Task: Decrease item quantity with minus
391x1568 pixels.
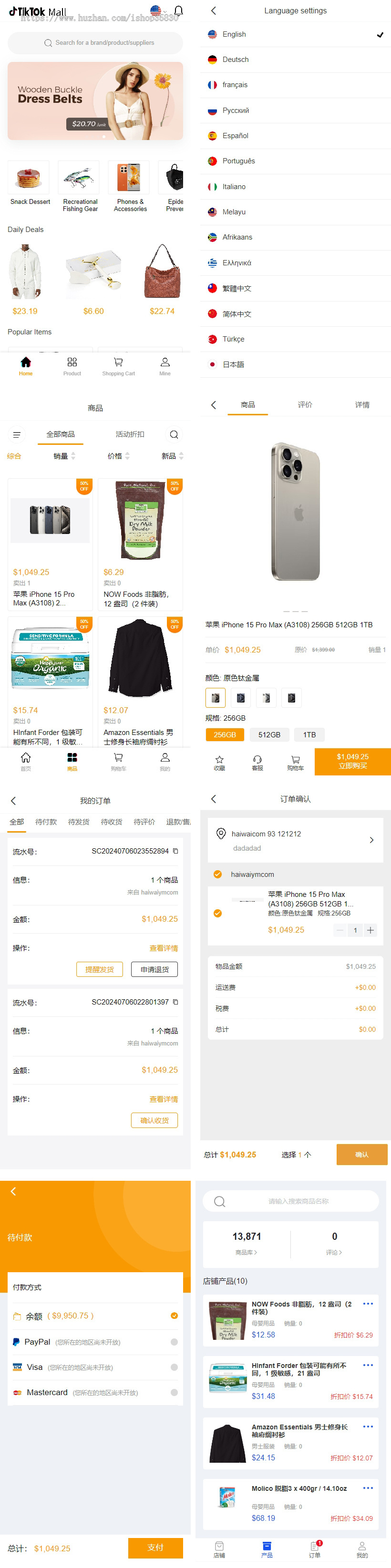Action: [x=340, y=930]
